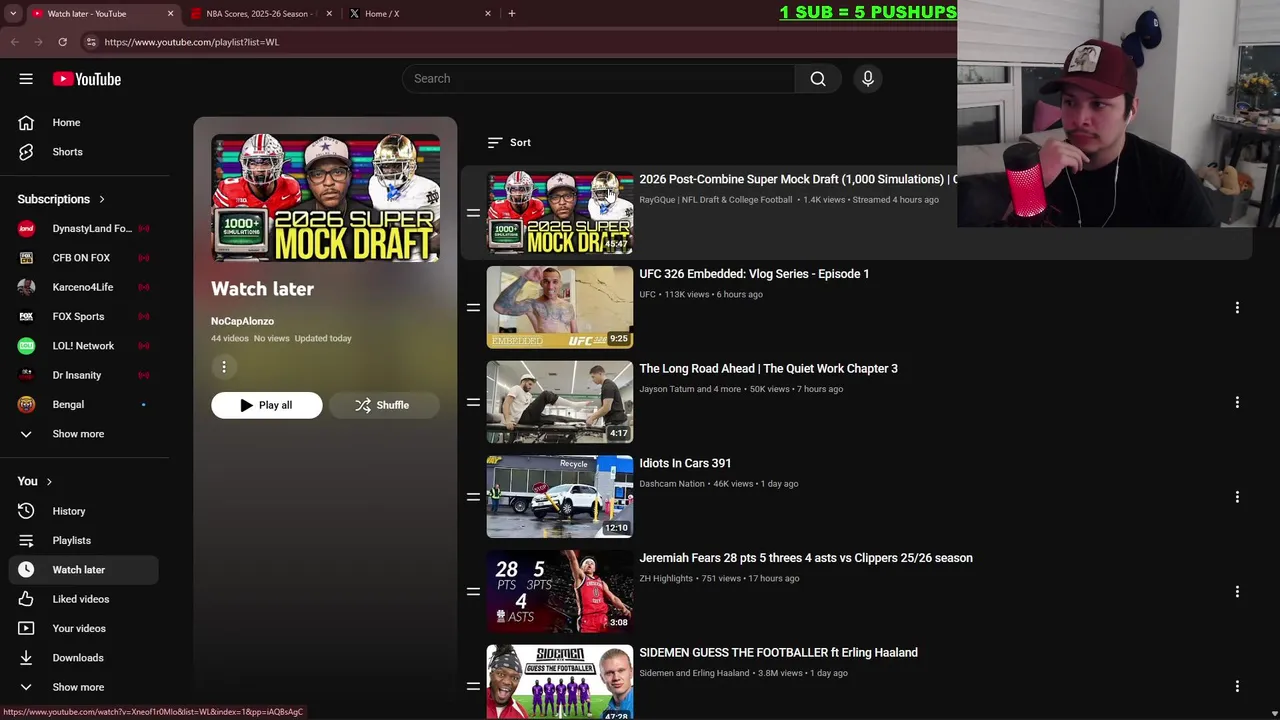The width and height of the screenshot is (1280, 720).
Task: Open the Subscriptions section chevron
Action: (101, 199)
